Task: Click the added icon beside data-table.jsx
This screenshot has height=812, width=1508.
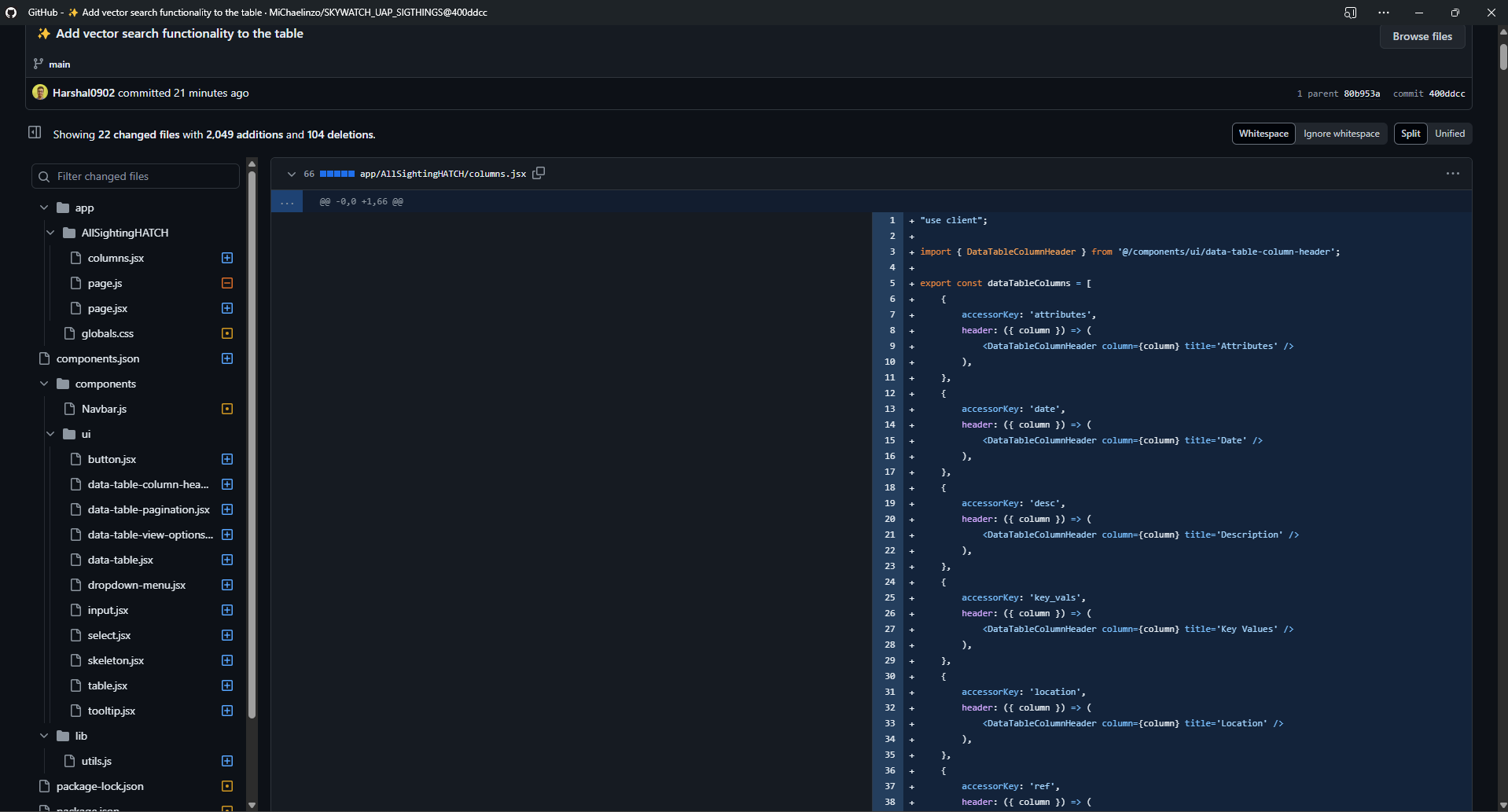Action: (x=227, y=560)
